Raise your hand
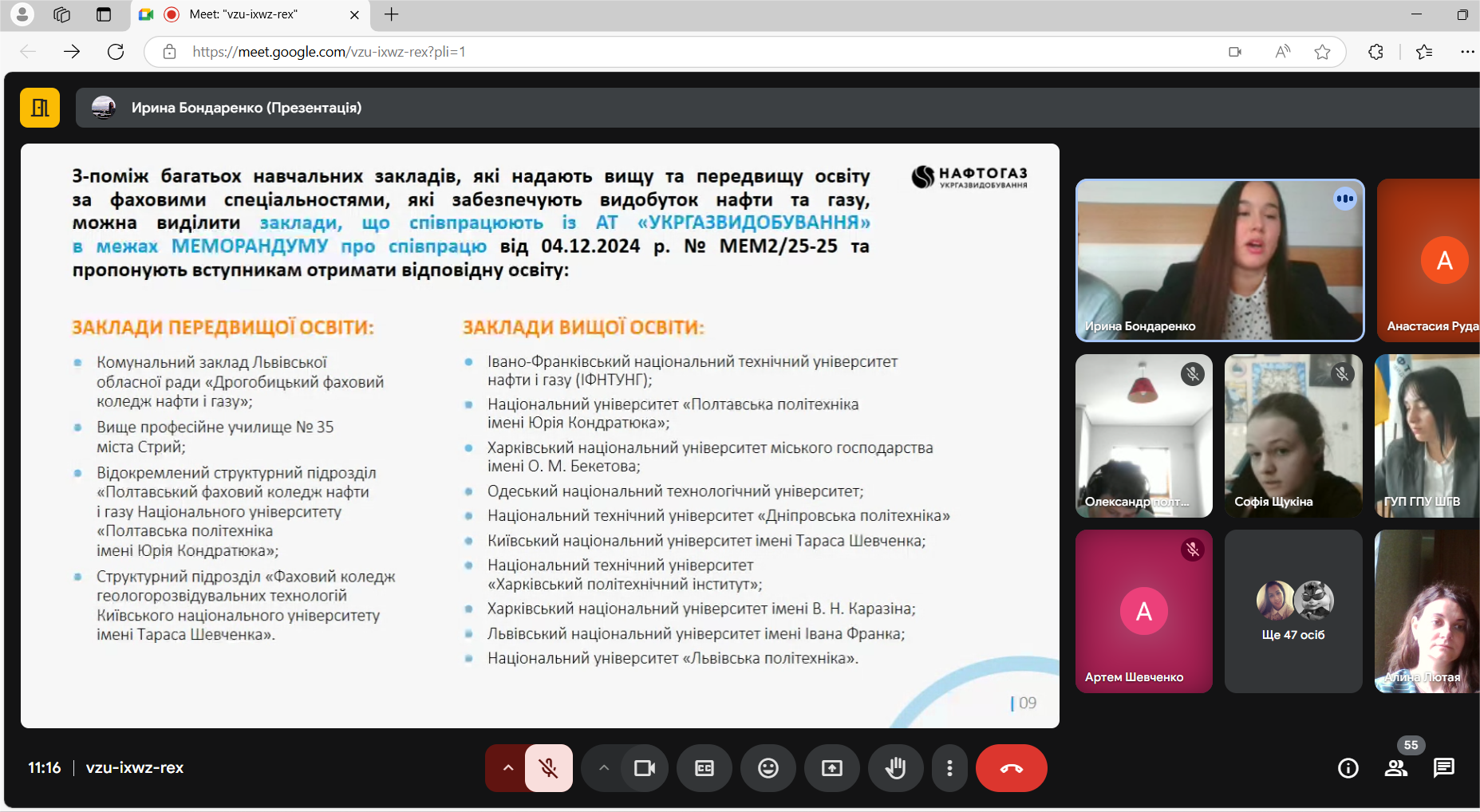This screenshot has height=812, width=1480. pos(896,768)
